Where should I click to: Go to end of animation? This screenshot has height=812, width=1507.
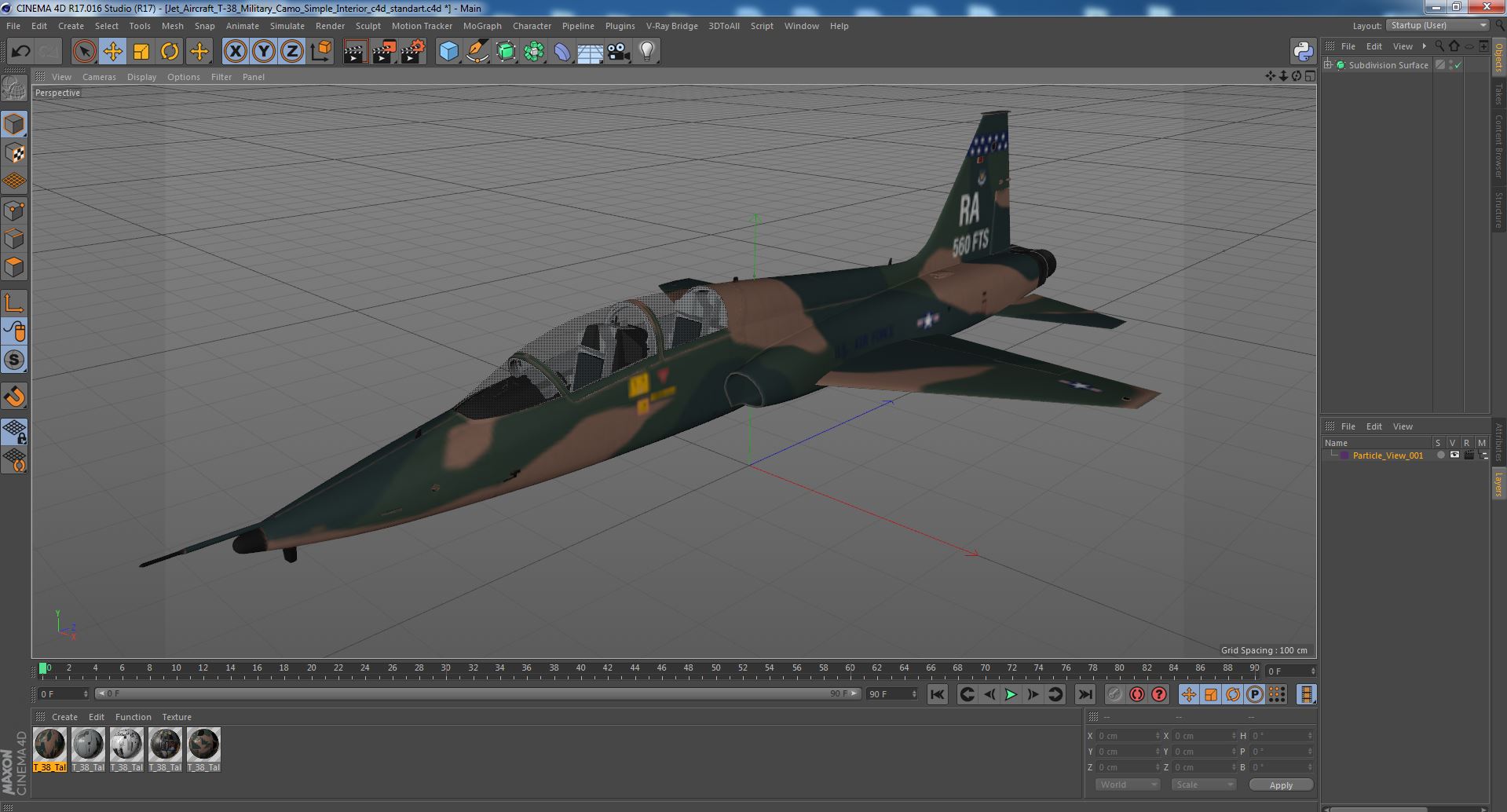point(1085,694)
